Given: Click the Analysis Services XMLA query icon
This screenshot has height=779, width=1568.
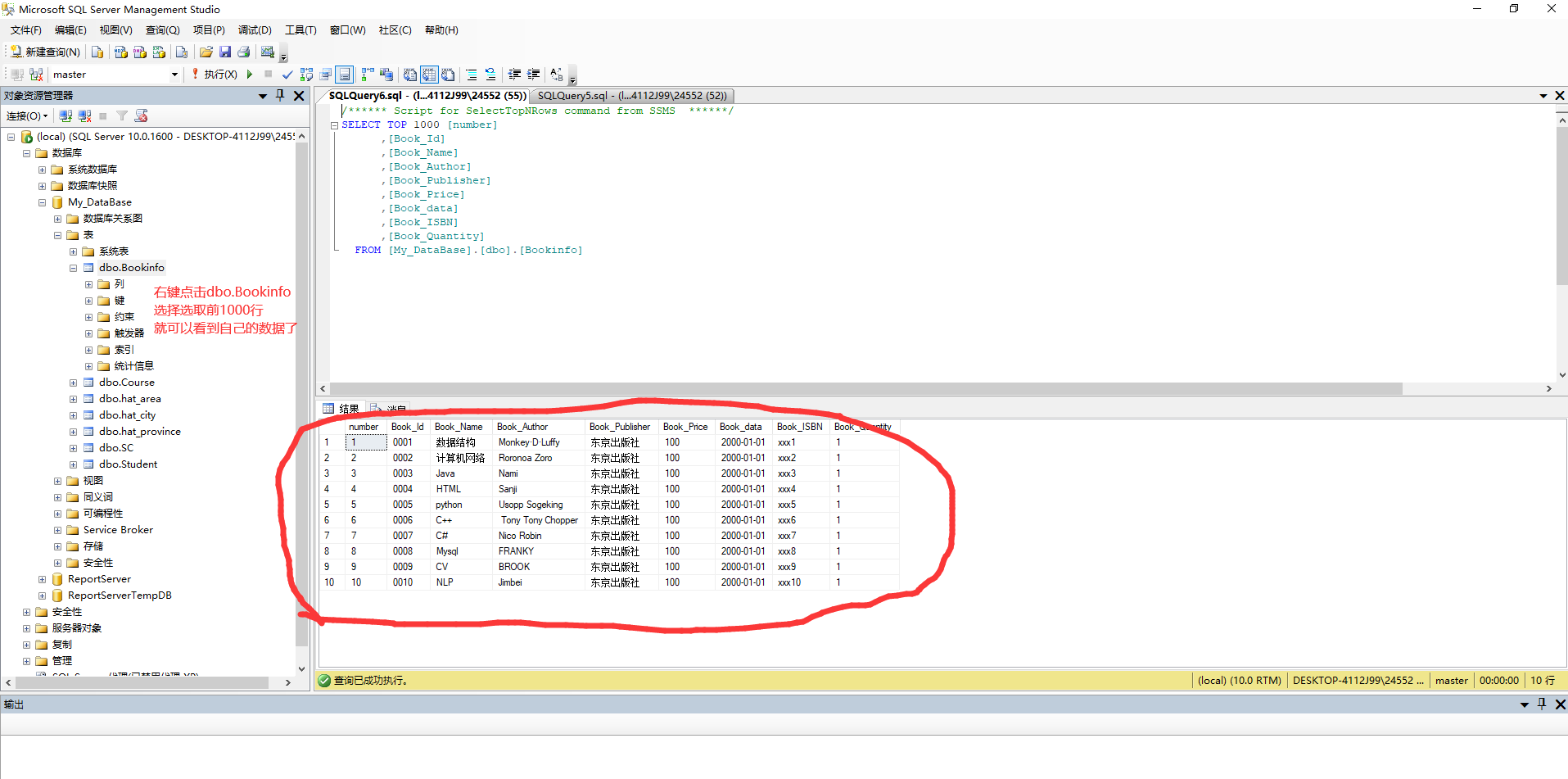Looking at the screenshot, I should 159,52.
